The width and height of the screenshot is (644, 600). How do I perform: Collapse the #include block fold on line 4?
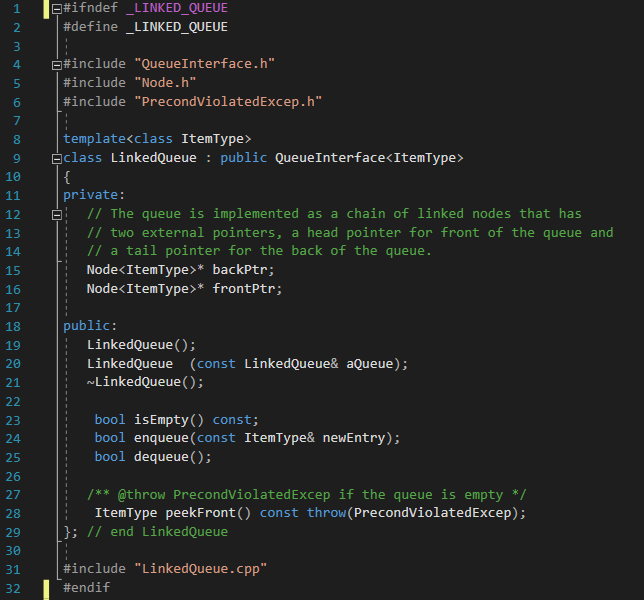[x=57, y=65]
